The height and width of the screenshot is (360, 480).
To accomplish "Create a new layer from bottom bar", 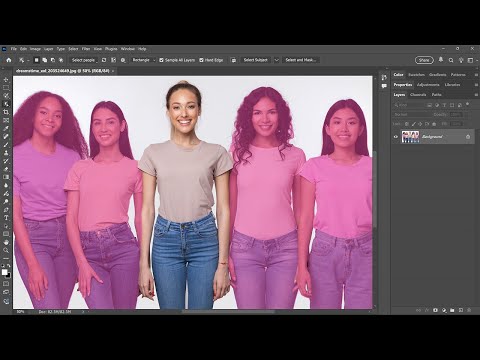I will coord(461,310).
